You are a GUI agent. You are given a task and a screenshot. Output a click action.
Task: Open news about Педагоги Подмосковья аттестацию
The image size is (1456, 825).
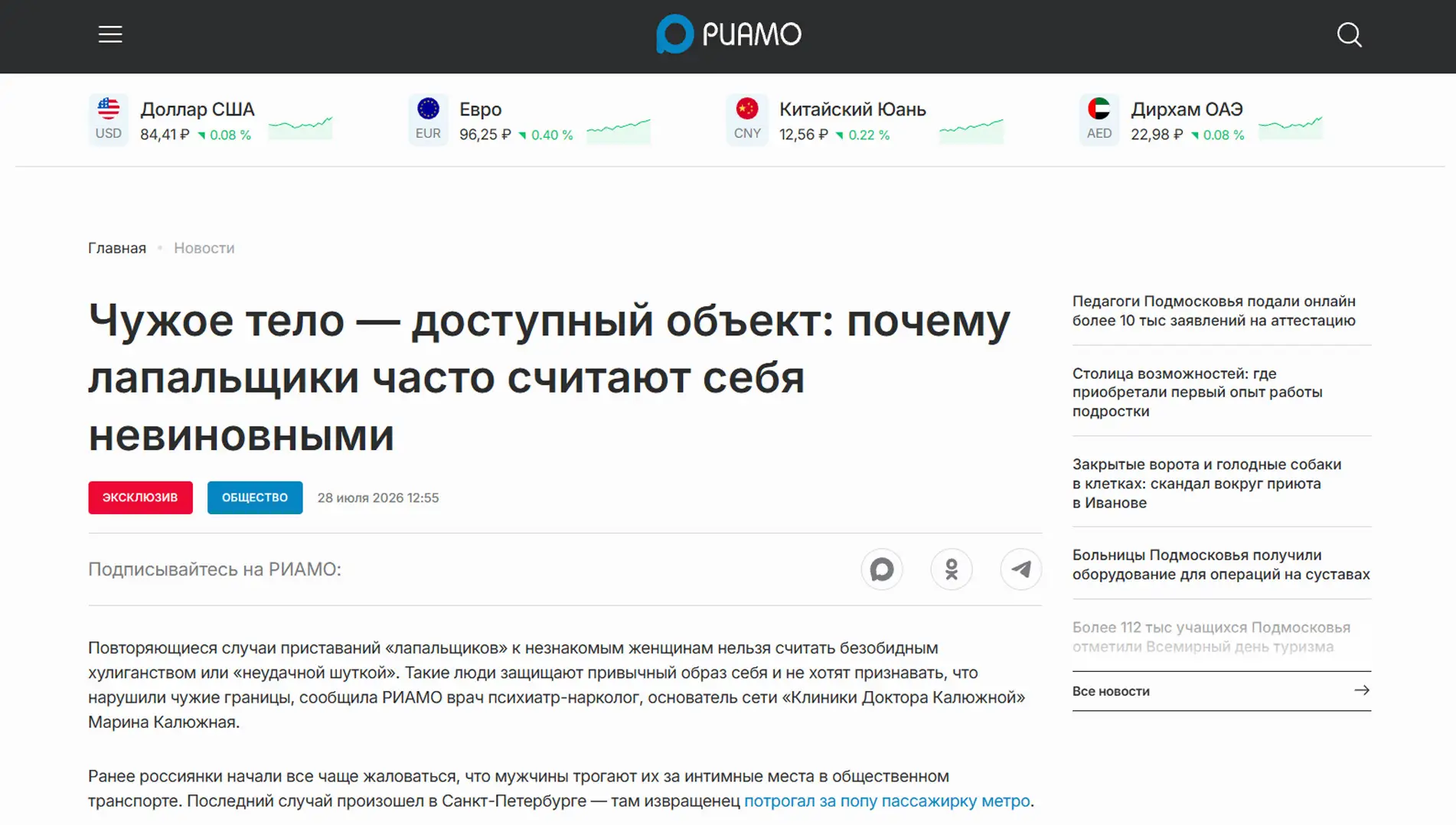tap(1214, 311)
